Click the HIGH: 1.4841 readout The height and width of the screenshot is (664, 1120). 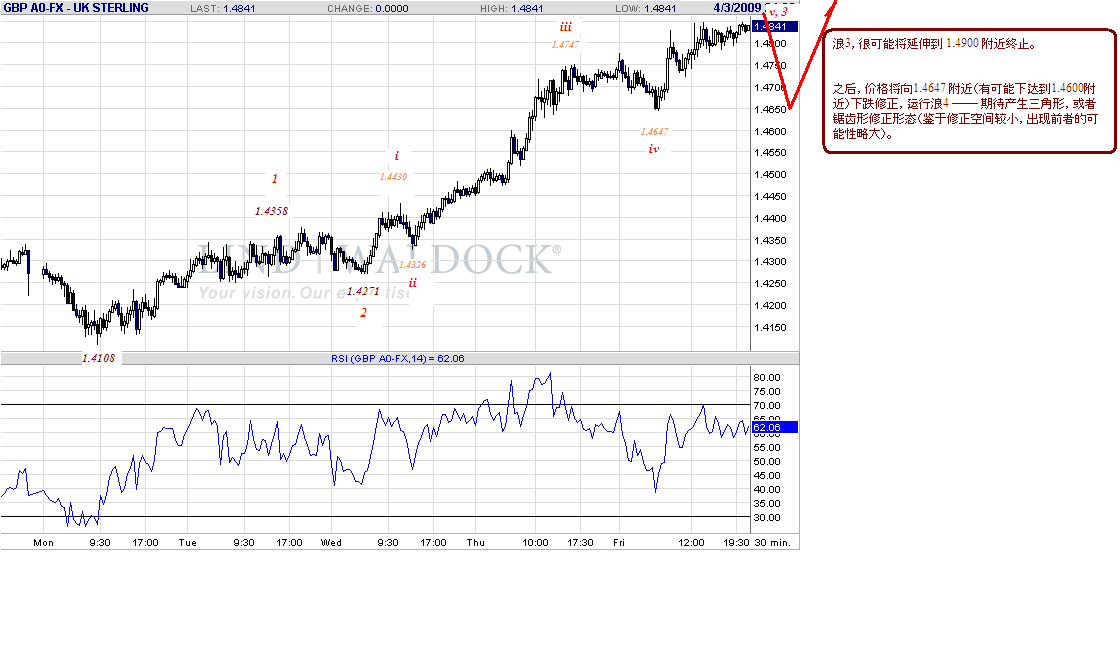(x=511, y=9)
